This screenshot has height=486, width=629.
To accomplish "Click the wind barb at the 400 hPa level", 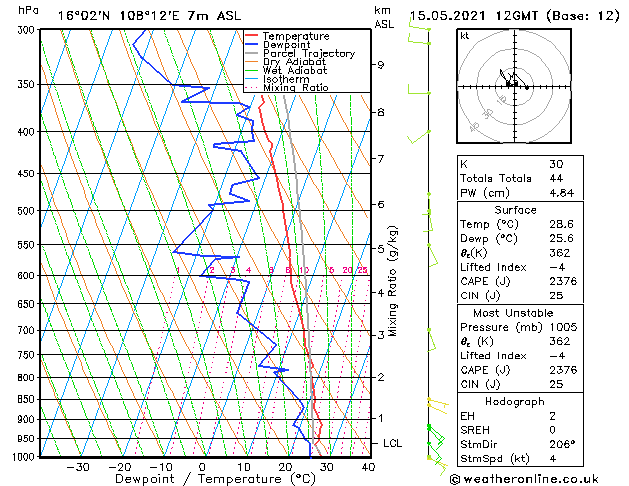I will click(418, 137).
